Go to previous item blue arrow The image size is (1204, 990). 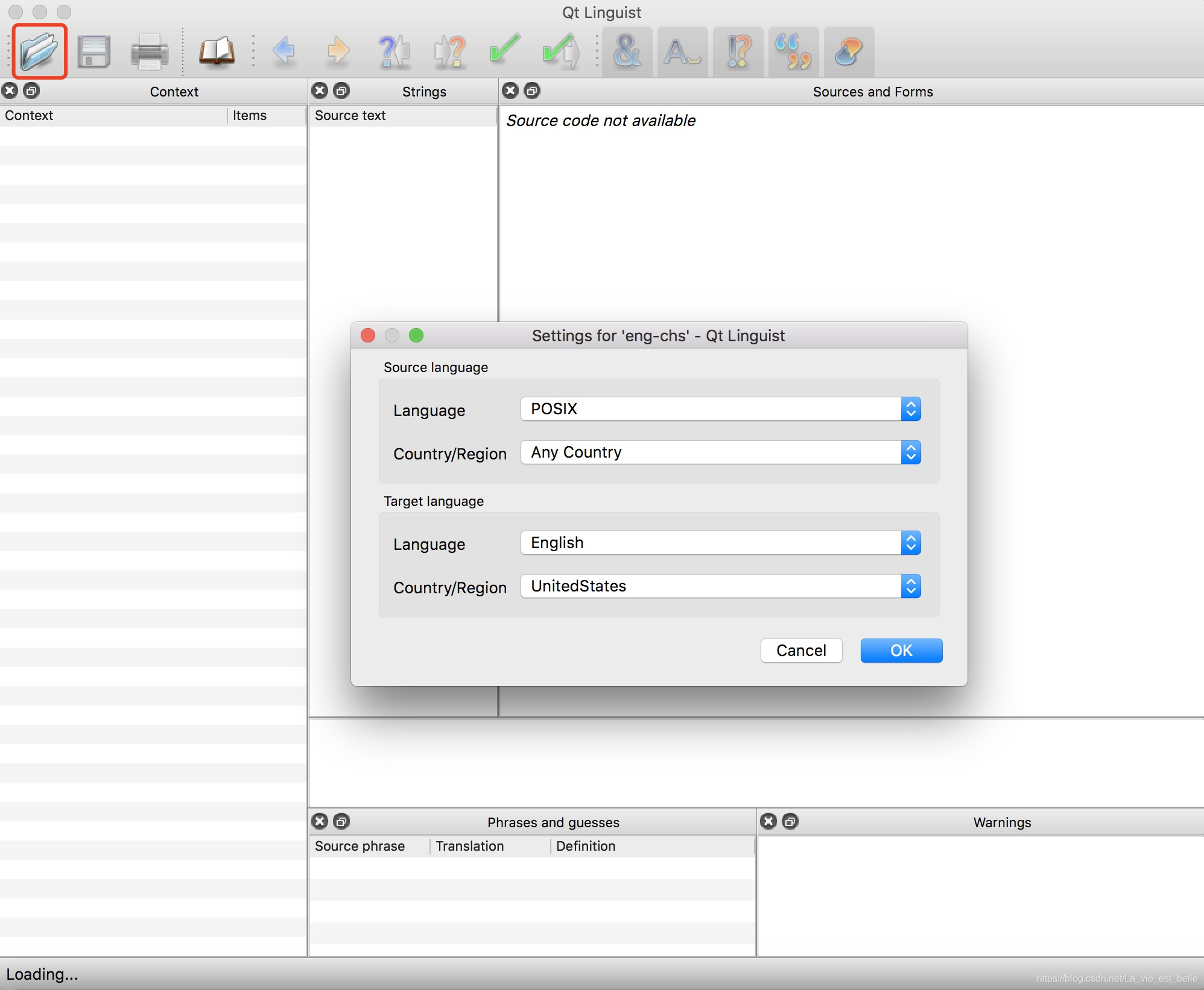tap(284, 51)
